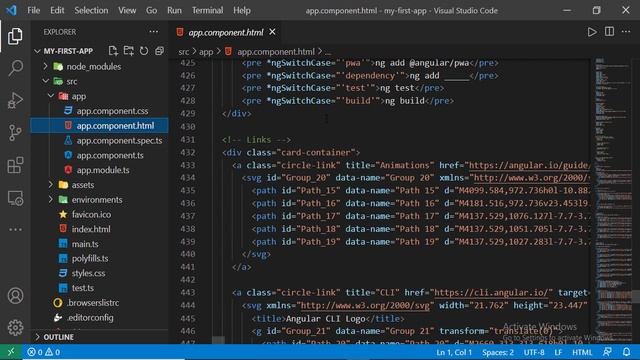Open the View menu
This screenshot has height=360, width=640.
pyautogui.click(x=127, y=10)
